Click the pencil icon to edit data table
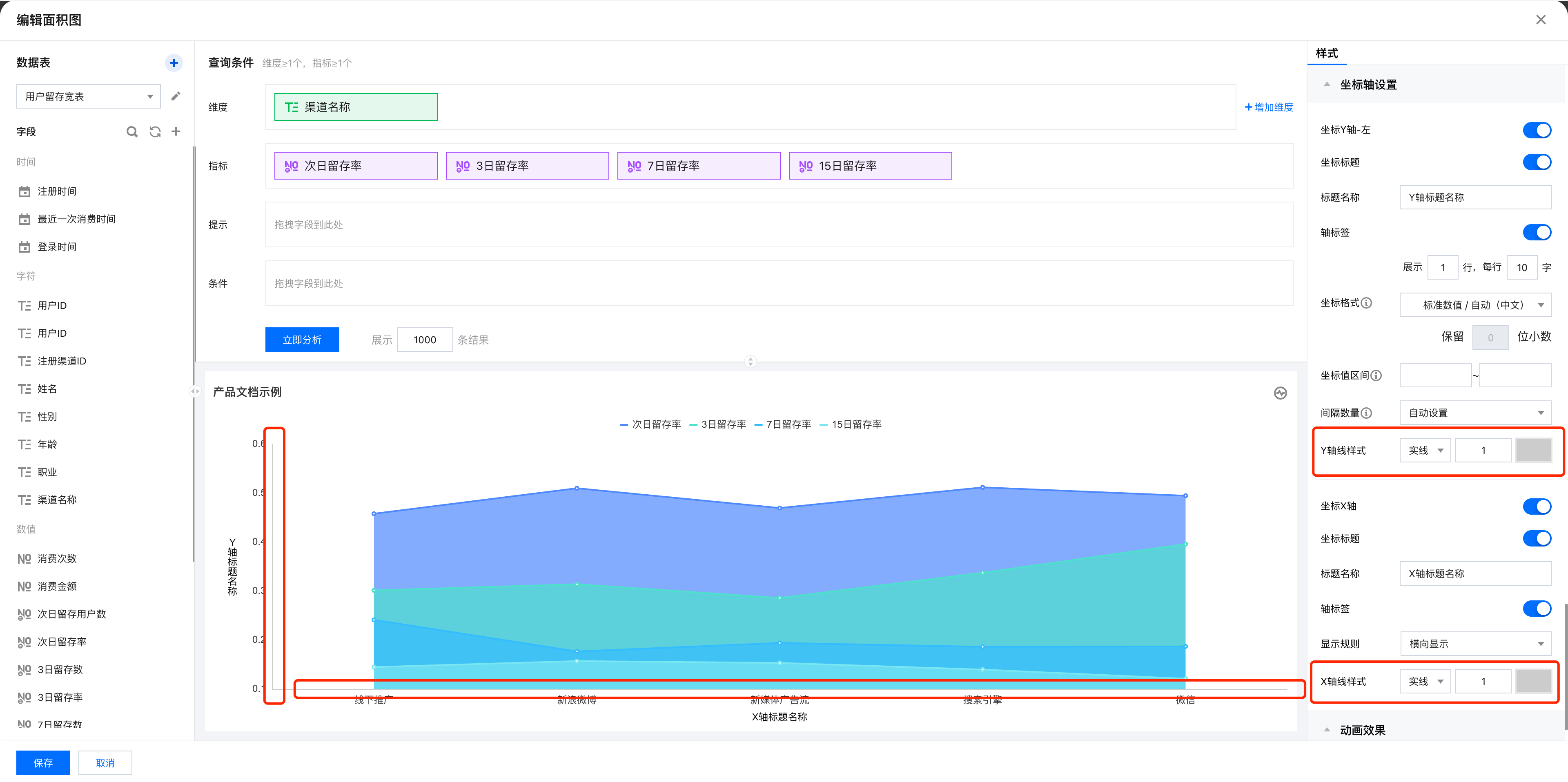The height and width of the screenshot is (782, 1568). click(x=176, y=96)
